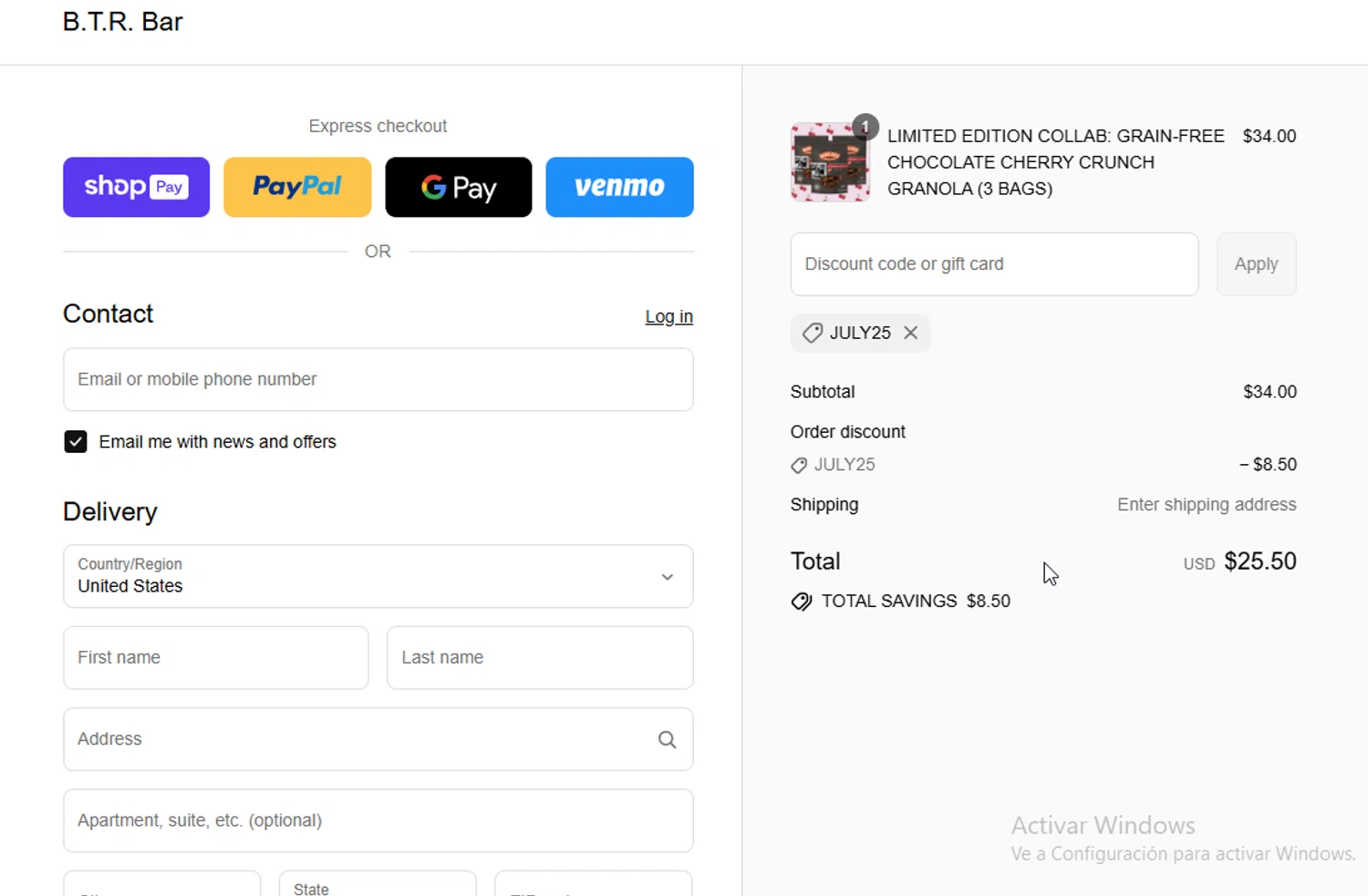Screen dimensions: 1368x896
Task: Click the granola product thumbnail
Action: (x=830, y=162)
